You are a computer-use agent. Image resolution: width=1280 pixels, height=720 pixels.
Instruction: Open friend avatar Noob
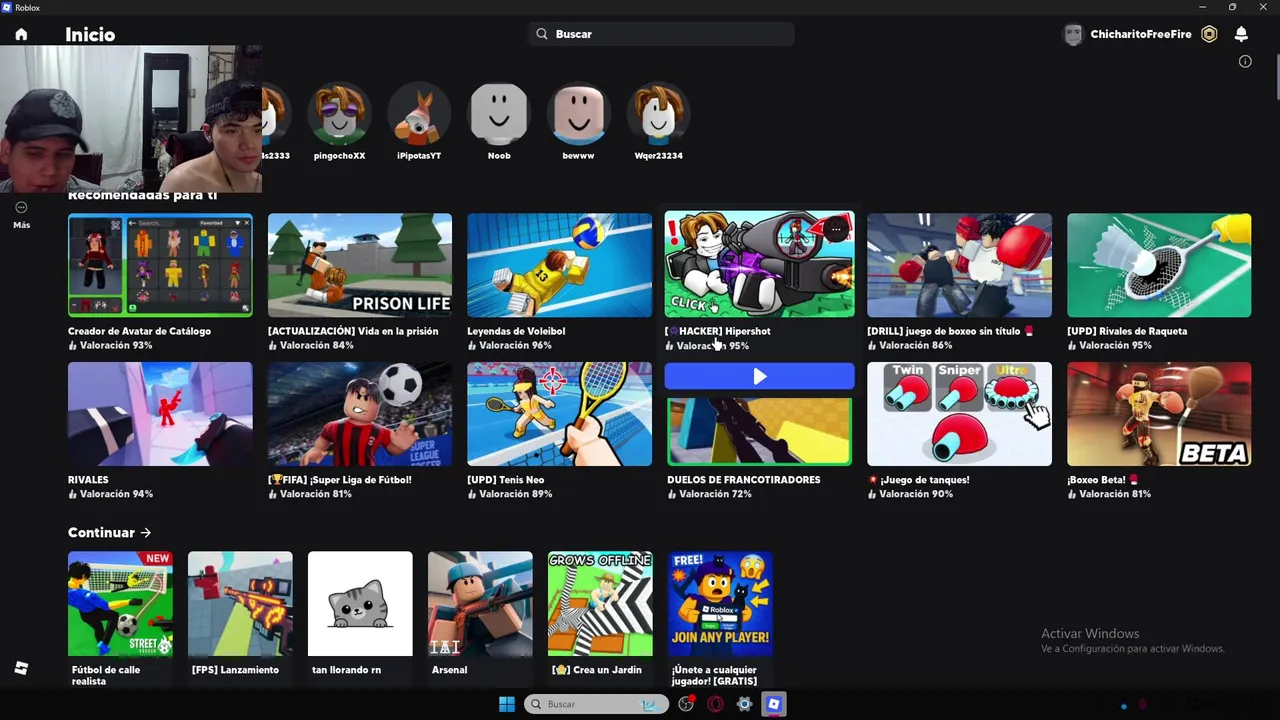click(x=499, y=114)
